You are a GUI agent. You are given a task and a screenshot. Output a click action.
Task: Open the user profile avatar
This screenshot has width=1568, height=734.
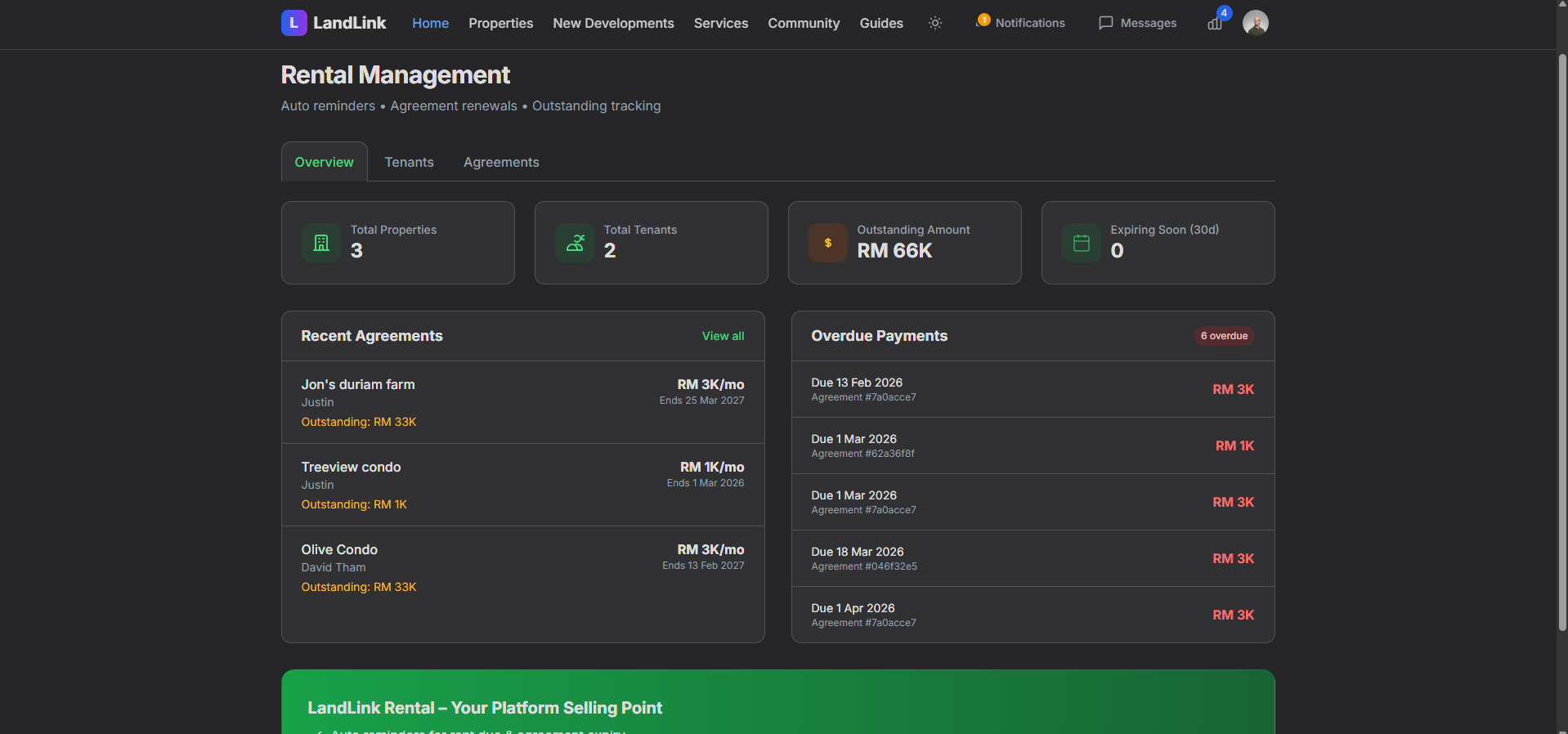1256,23
